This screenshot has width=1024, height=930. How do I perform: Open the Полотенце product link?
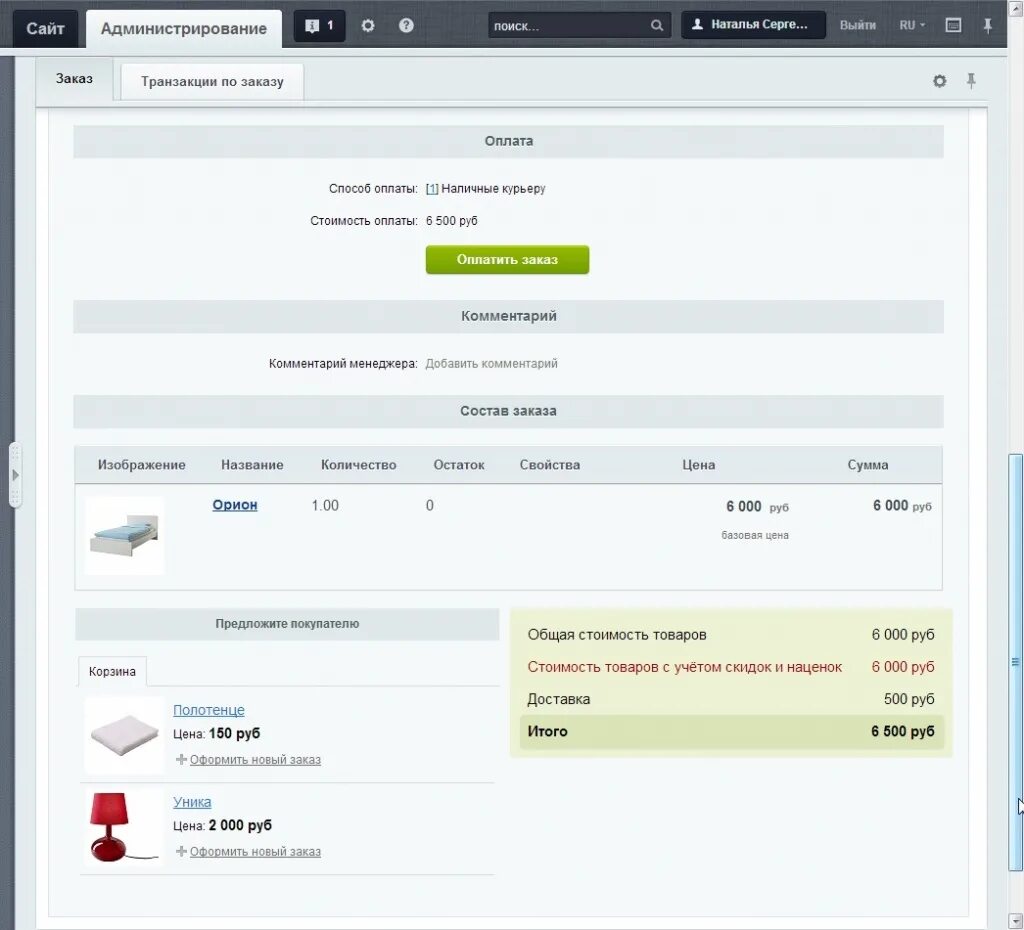208,710
